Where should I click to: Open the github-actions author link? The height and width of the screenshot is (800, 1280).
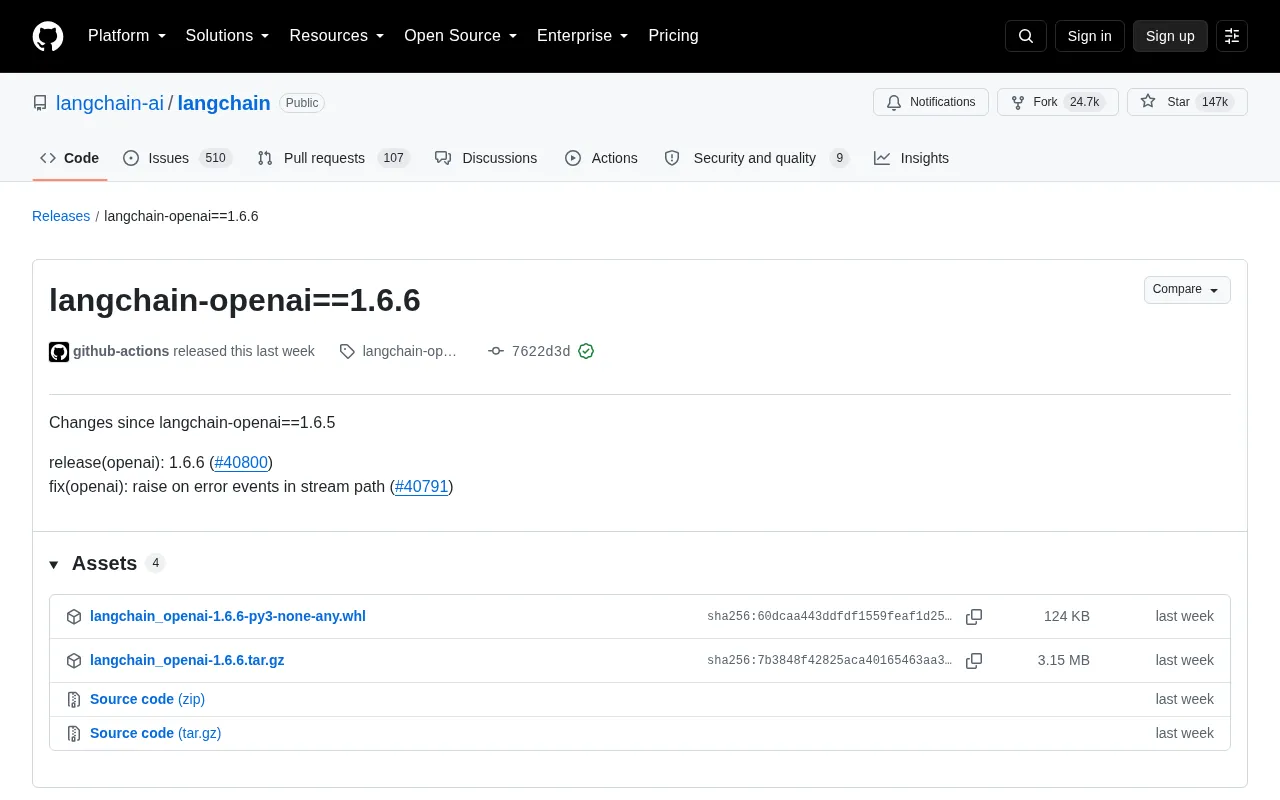[121, 351]
